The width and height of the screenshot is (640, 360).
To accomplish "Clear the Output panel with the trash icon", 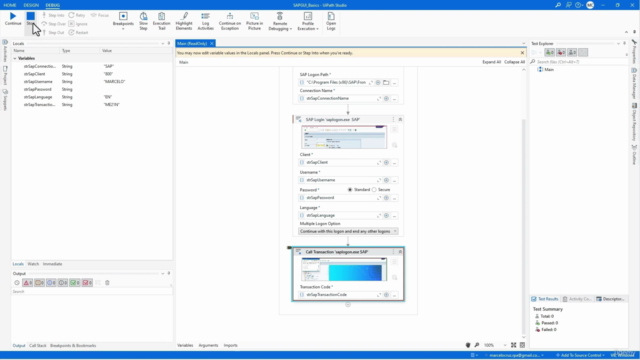I will (x=107, y=282).
